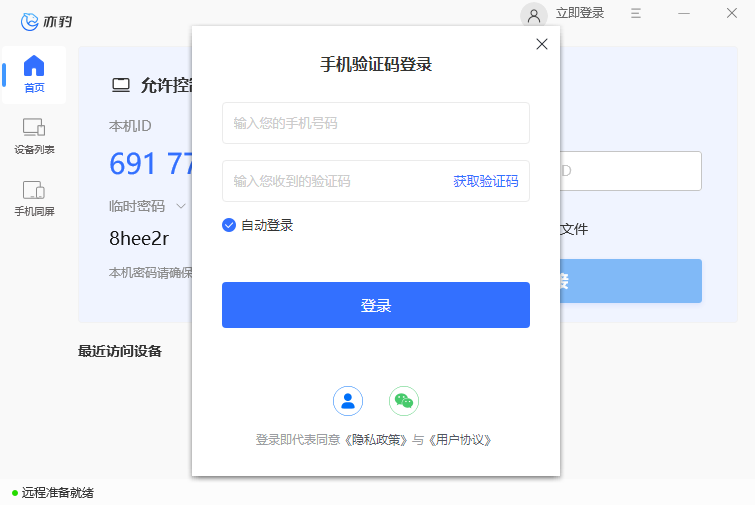Open the 用户协议 user agreement link

pyautogui.click(x=460, y=440)
